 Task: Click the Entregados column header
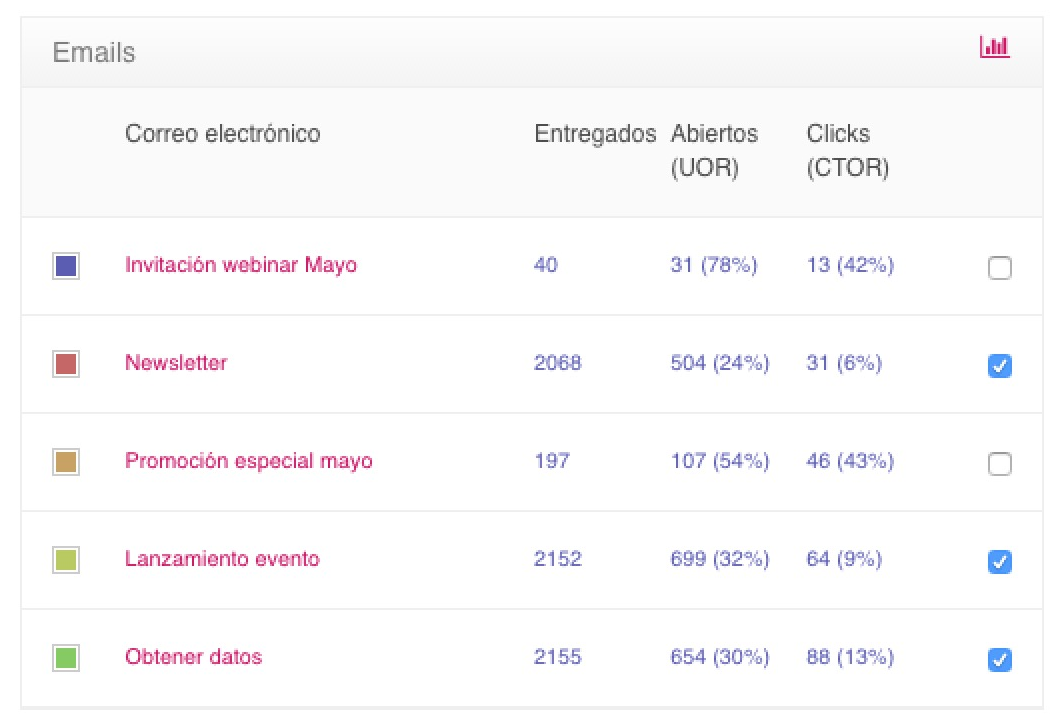(x=595, y=134)
